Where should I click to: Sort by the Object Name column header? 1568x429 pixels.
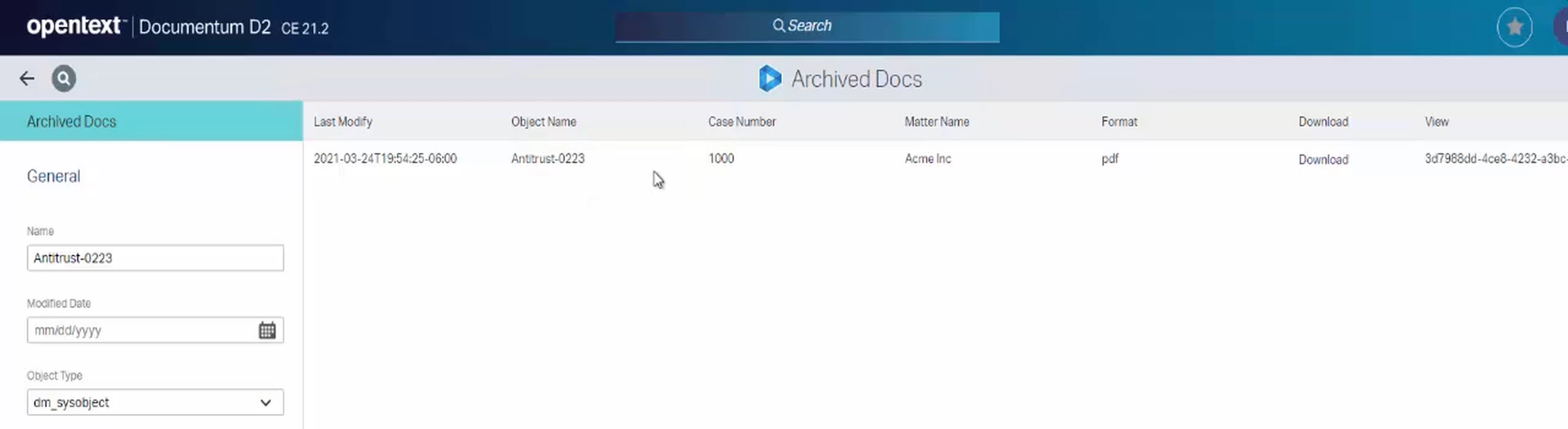(x=543, y=122)
